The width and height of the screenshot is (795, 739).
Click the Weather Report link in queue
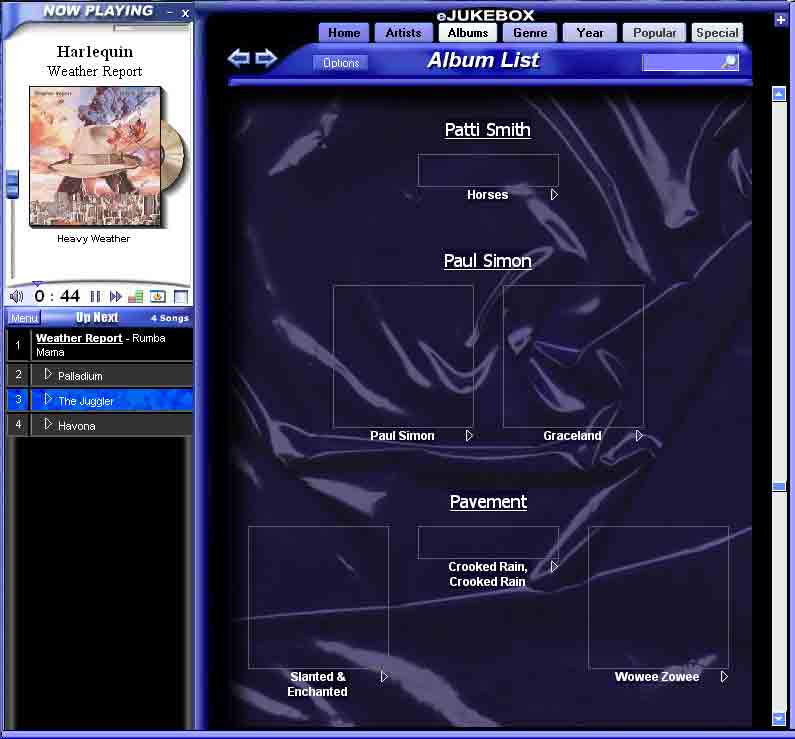[x=79, y=338]
